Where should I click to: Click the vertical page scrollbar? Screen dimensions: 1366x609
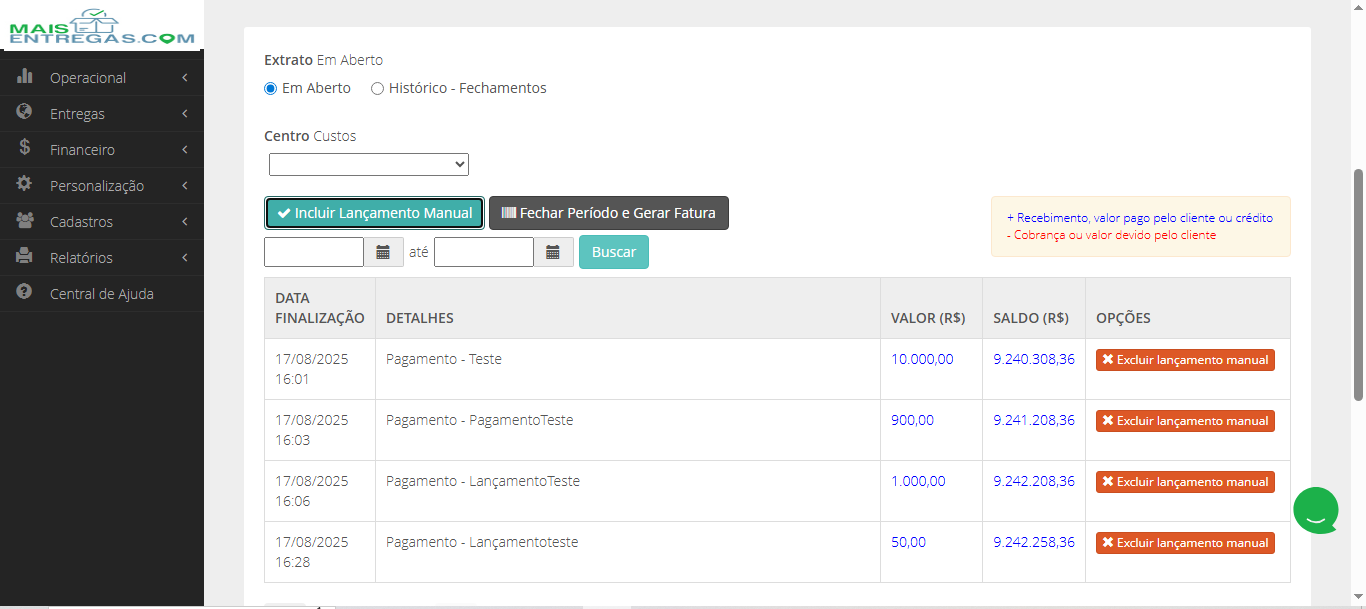point(1358,285)
